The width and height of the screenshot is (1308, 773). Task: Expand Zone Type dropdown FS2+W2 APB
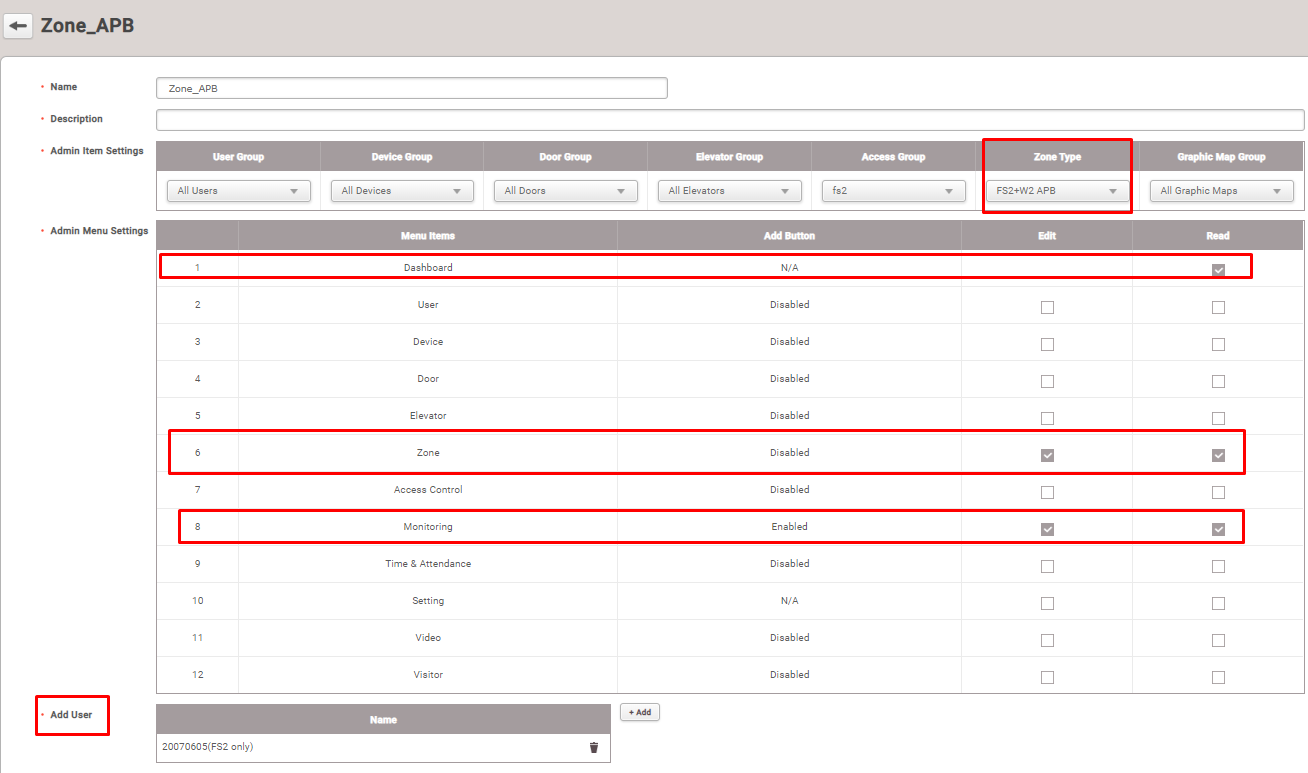[1057, 191]
